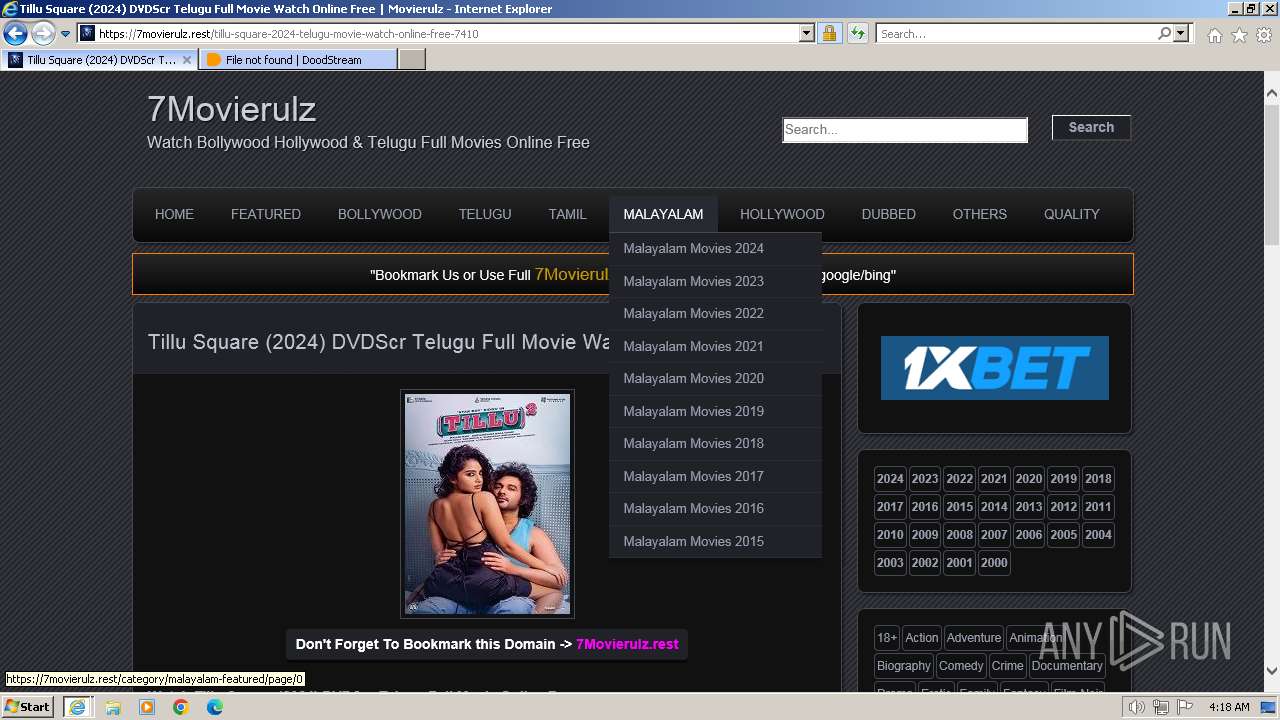Open the Adventure genre tag
The height and width of the screenshot is (720, 1280).
pos(974,638)
